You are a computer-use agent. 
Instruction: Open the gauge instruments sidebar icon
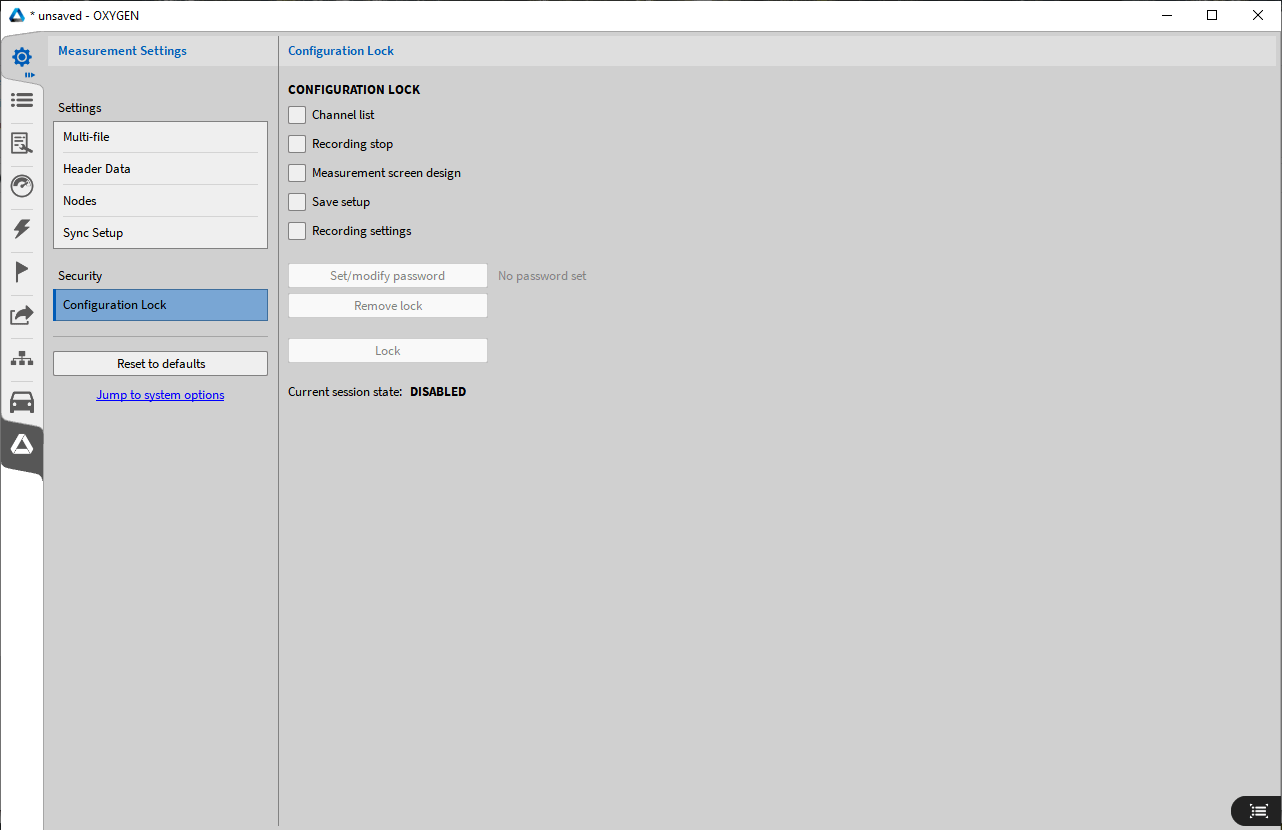22,186
